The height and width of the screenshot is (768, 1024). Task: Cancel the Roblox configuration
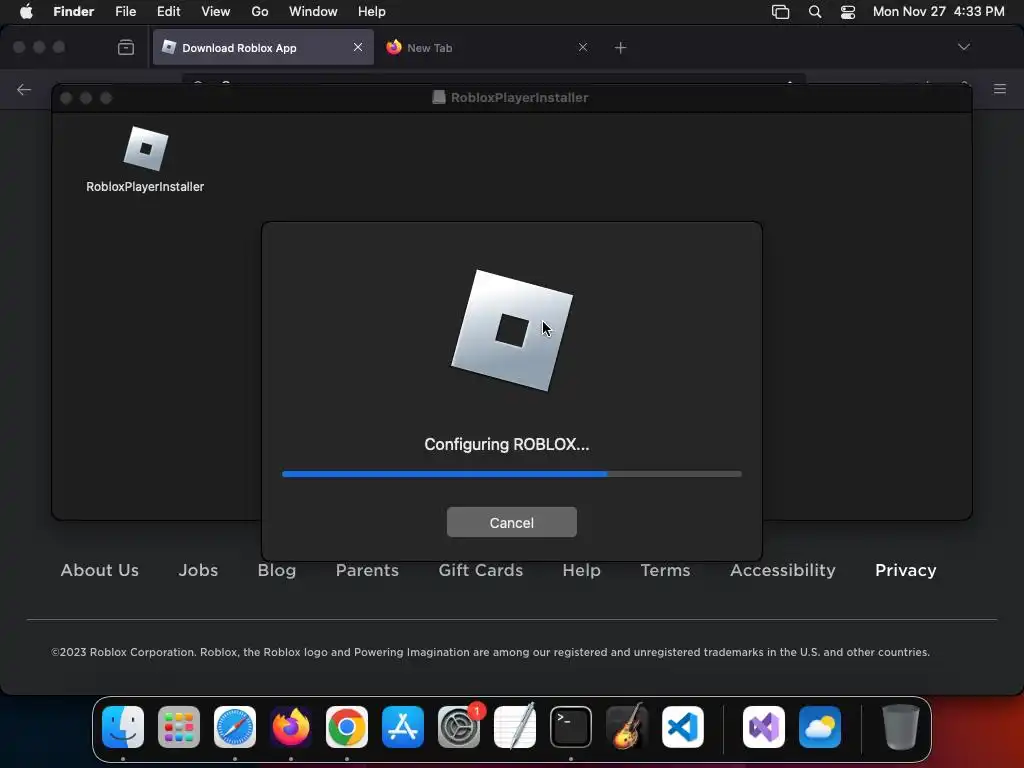click(x=511, y=522)
